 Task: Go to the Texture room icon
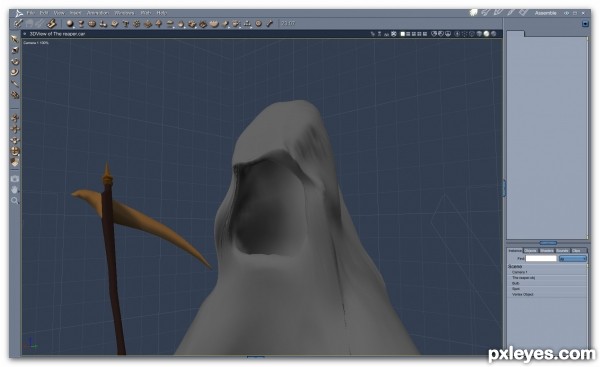pyautogui.click(x=510, y=13)
